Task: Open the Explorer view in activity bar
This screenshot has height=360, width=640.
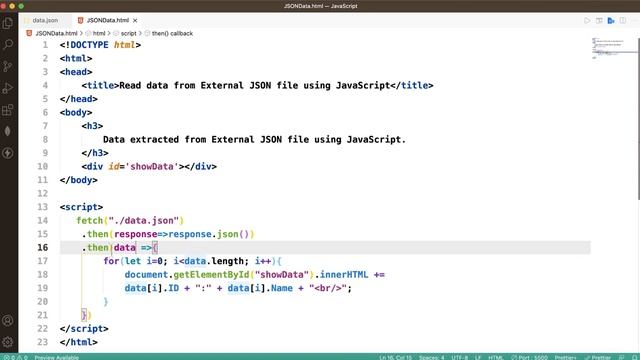Action: [8, 23]
